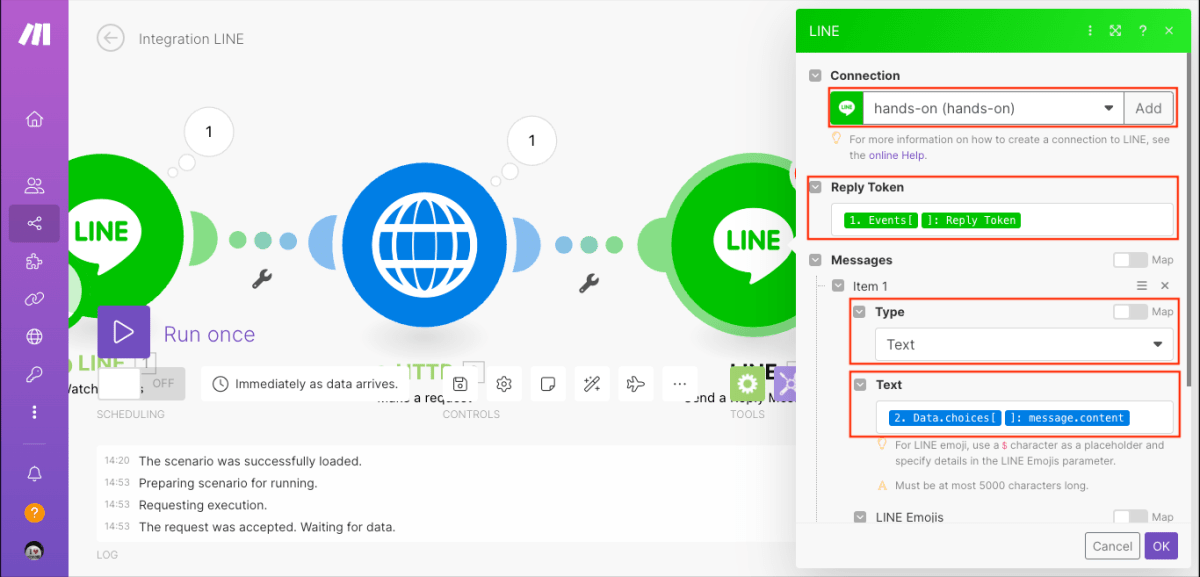Screen dimensions: 1200x577
Task: Collapse the Type field section
Action: tap(860, 312)
